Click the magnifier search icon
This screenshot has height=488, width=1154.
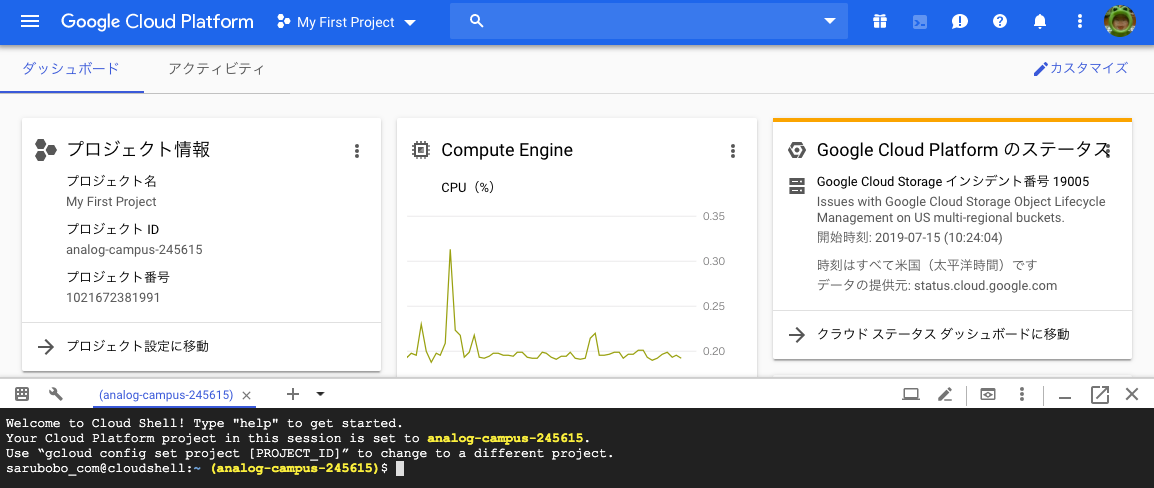click(476, 21)
